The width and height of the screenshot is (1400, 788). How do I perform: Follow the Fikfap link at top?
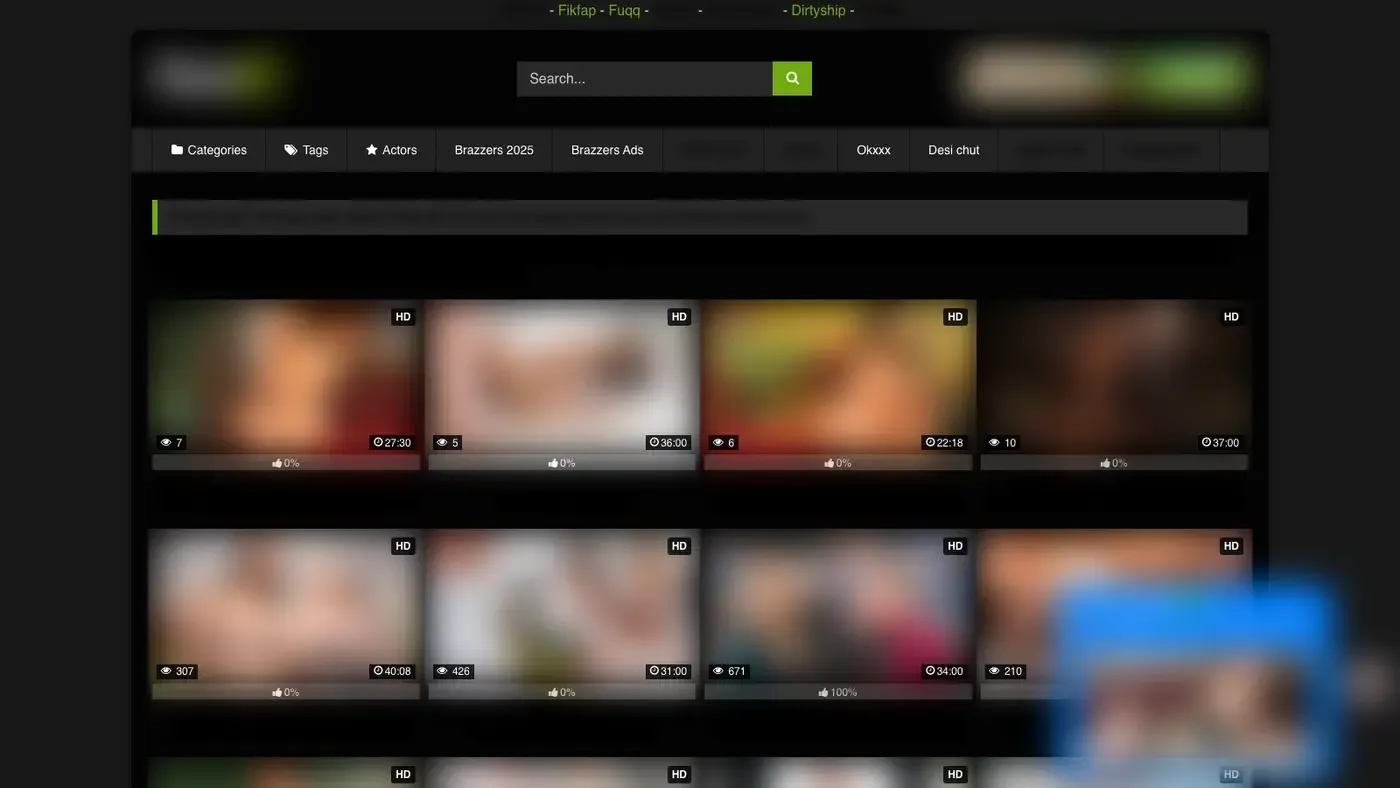coord(577,10)
